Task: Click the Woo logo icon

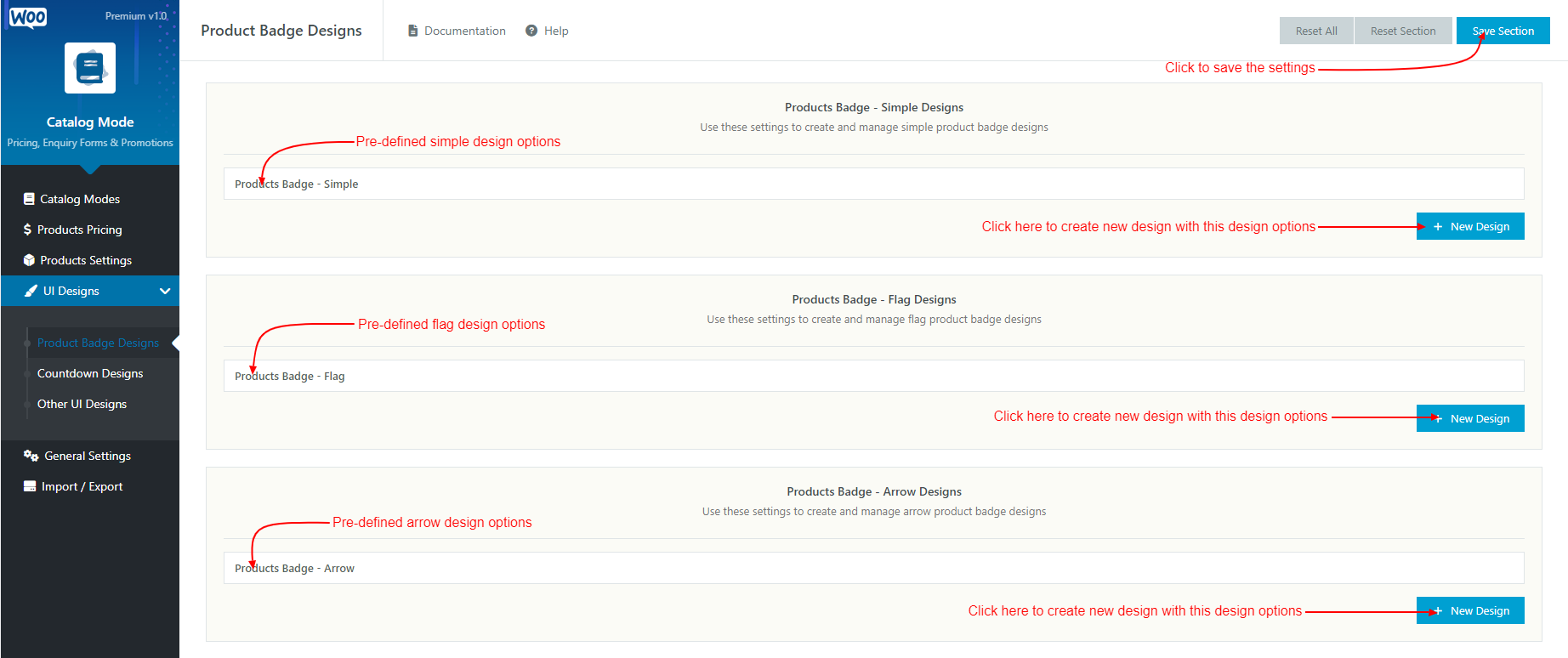Action: pyautogui.click(x=28, y=18)
